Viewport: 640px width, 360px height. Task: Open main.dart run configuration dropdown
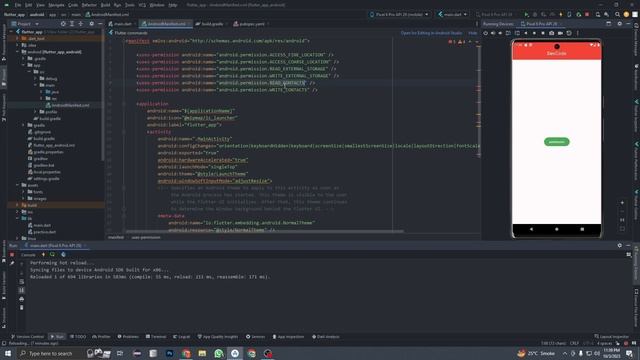pyautogui.click(x=452, y=14)
